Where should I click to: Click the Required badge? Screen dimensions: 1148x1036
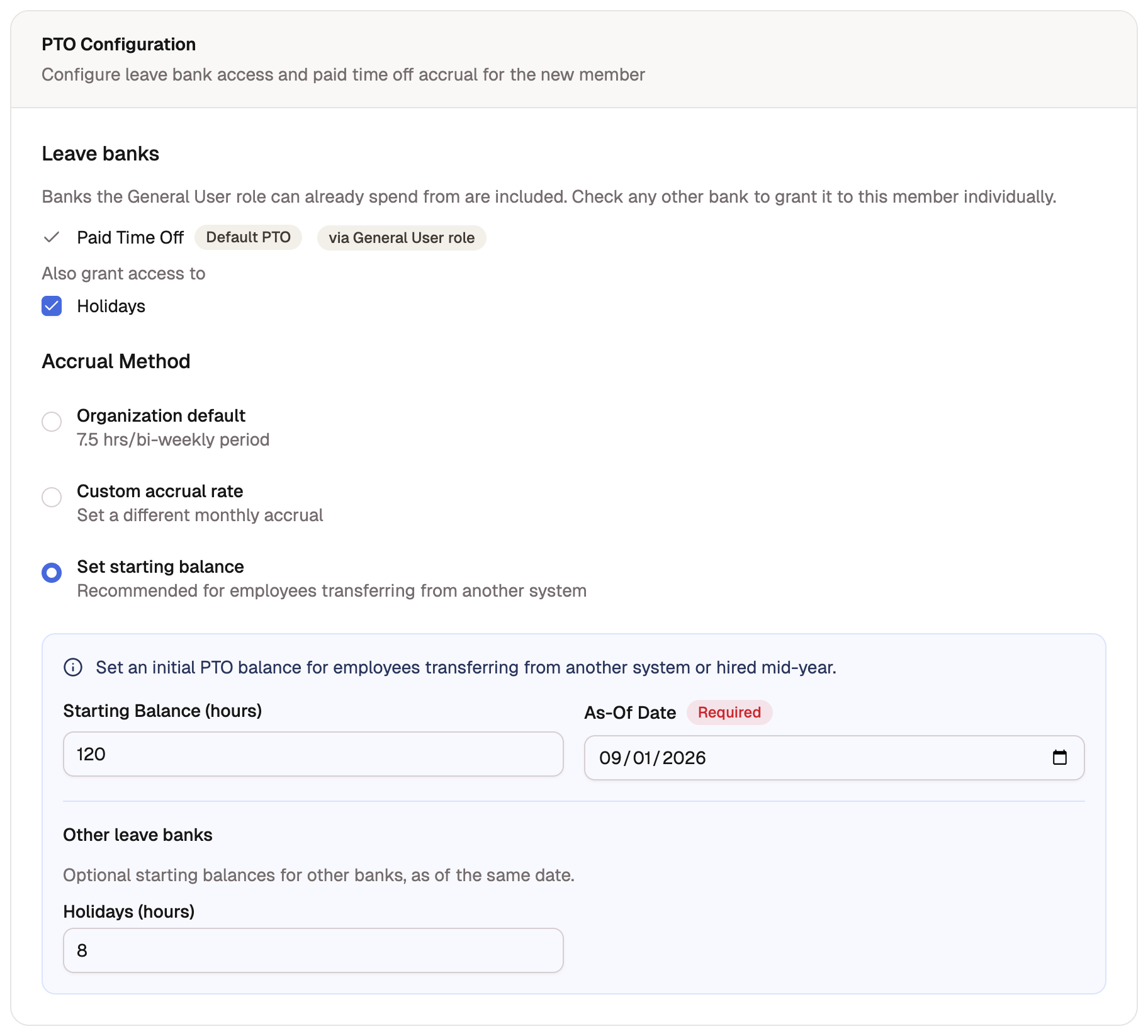[x=729, y=712]
